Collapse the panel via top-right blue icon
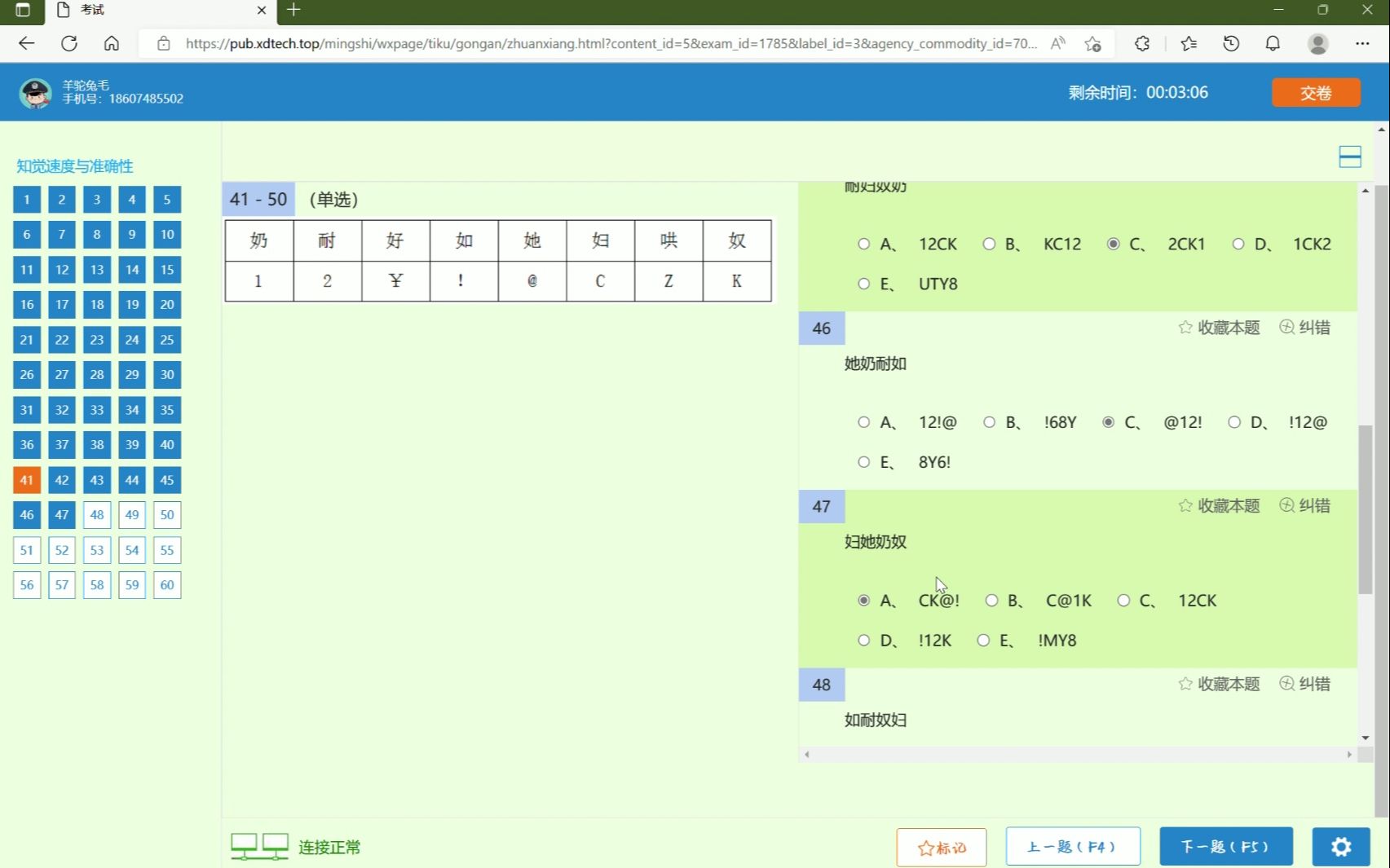The width and height of the screenshot is (1390, 868). click(1349, 156)
